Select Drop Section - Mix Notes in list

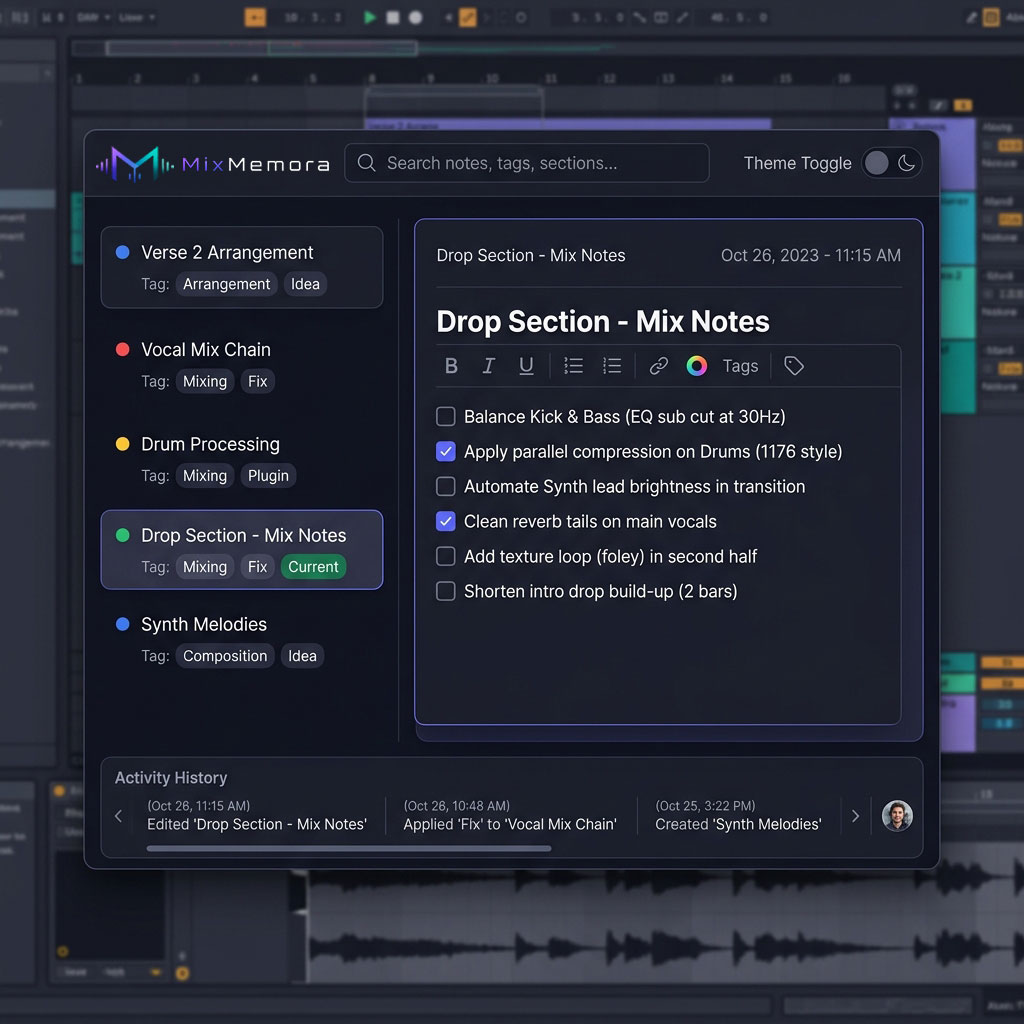[242, 550]
